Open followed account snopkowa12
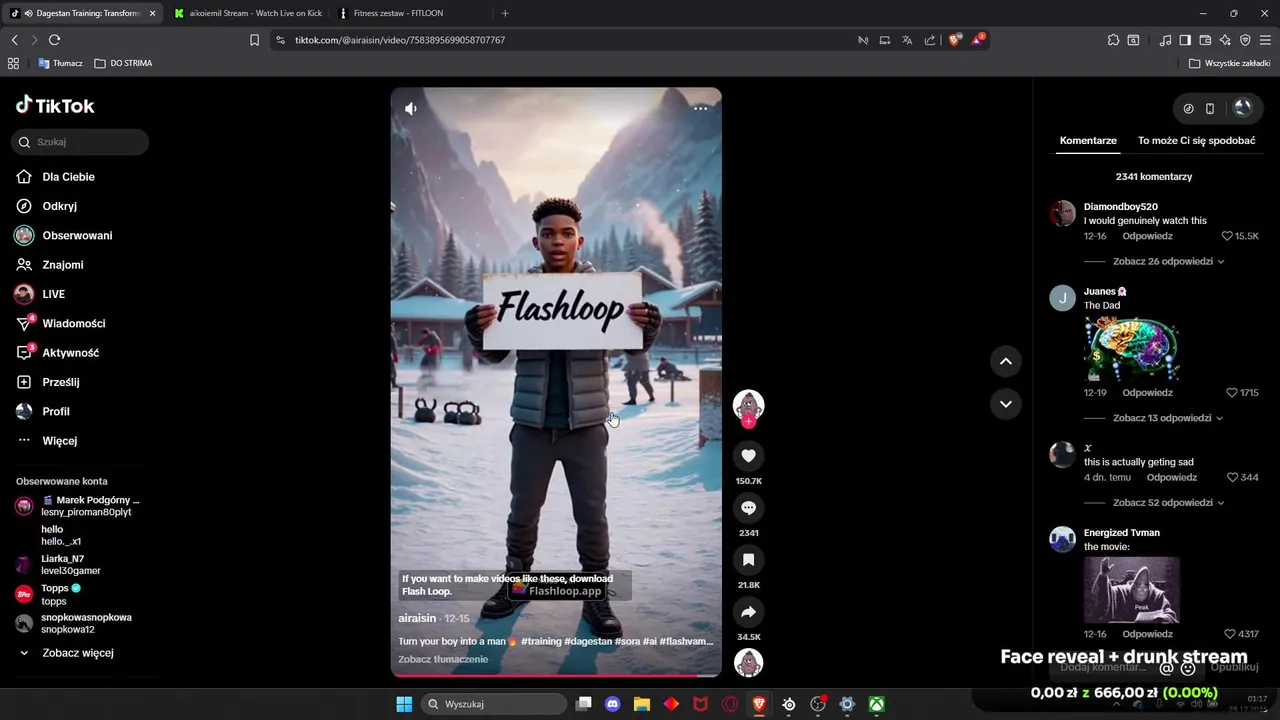 coord(80,624)
